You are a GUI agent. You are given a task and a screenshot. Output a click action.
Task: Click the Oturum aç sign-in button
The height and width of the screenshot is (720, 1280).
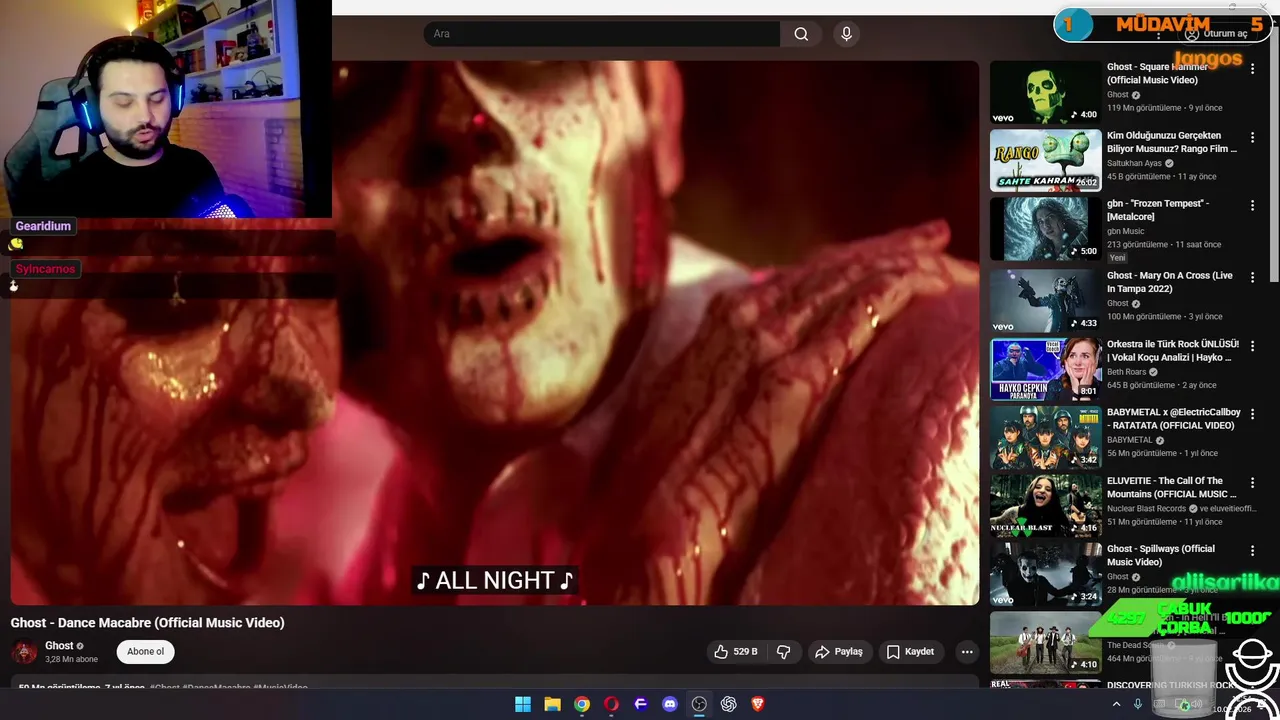point(1216,34)
